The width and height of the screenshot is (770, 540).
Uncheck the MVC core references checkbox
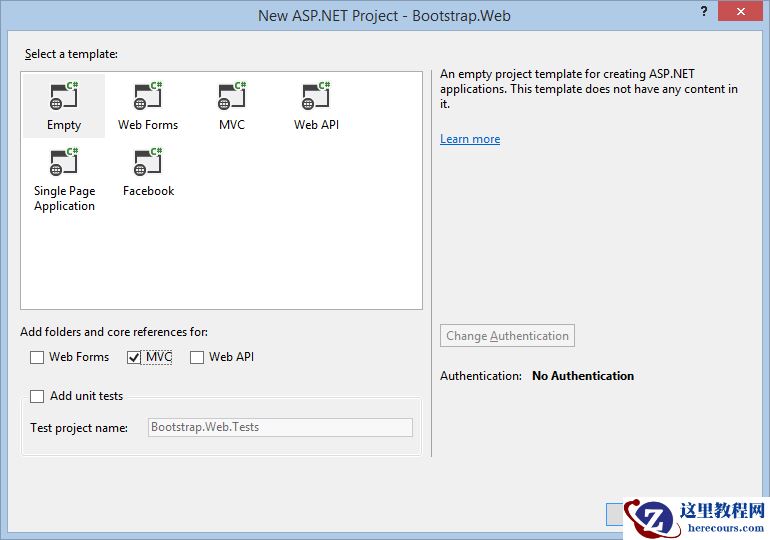click(x=134, y=357)
